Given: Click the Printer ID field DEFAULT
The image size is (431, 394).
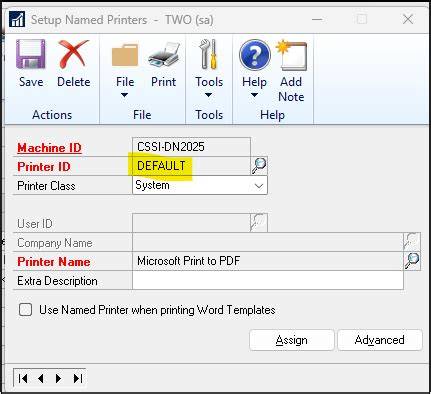Looking at the screenshot, I should pyautogui.click(x=191, y=166).
